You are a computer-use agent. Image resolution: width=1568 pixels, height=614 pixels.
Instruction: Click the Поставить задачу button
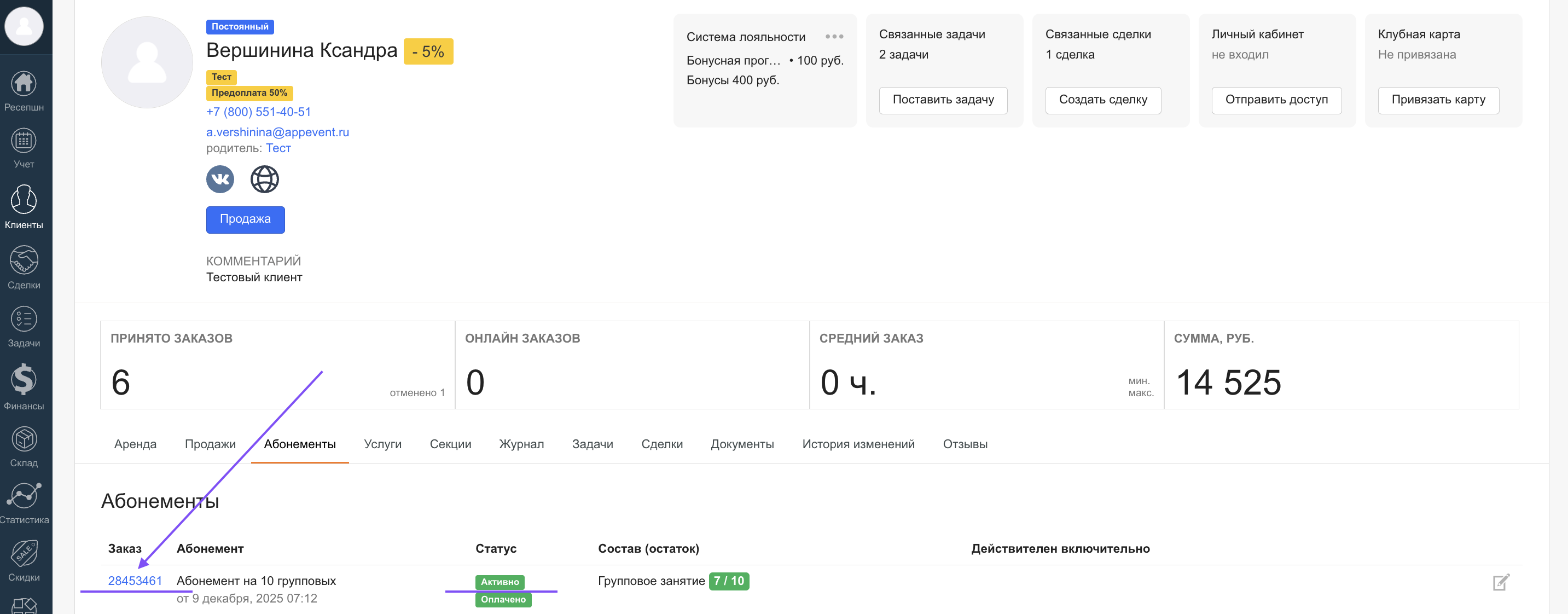coord(942,100)
